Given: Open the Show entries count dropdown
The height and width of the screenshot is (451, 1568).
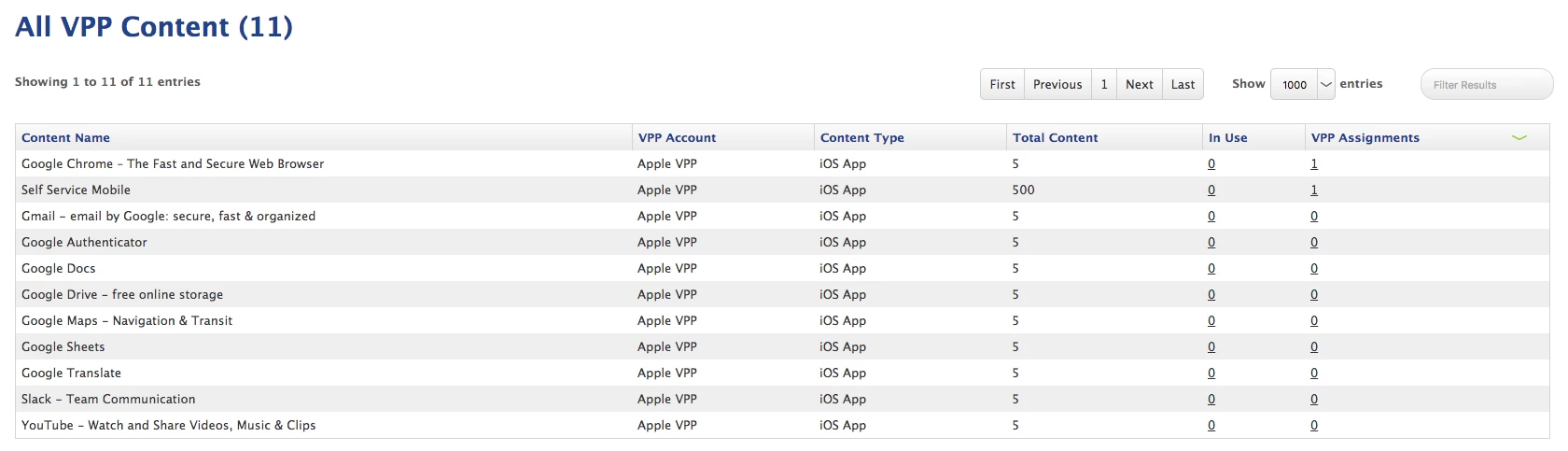Looking at the screenshot, I should pos(1302,84).
